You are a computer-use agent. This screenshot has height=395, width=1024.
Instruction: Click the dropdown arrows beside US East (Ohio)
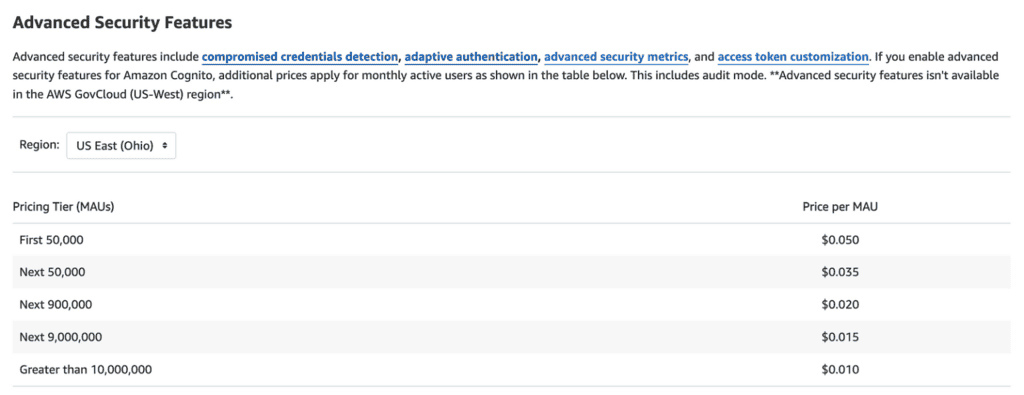(x=165, y=146)
